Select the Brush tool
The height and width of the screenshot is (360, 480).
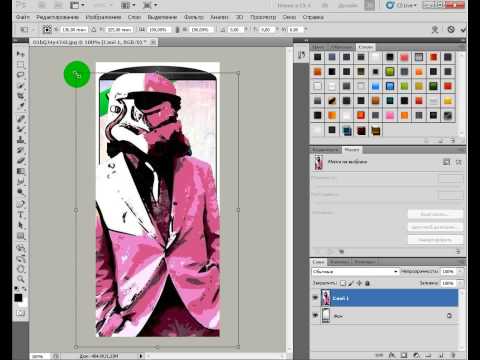pyautogui.click(x=20, y=129)
